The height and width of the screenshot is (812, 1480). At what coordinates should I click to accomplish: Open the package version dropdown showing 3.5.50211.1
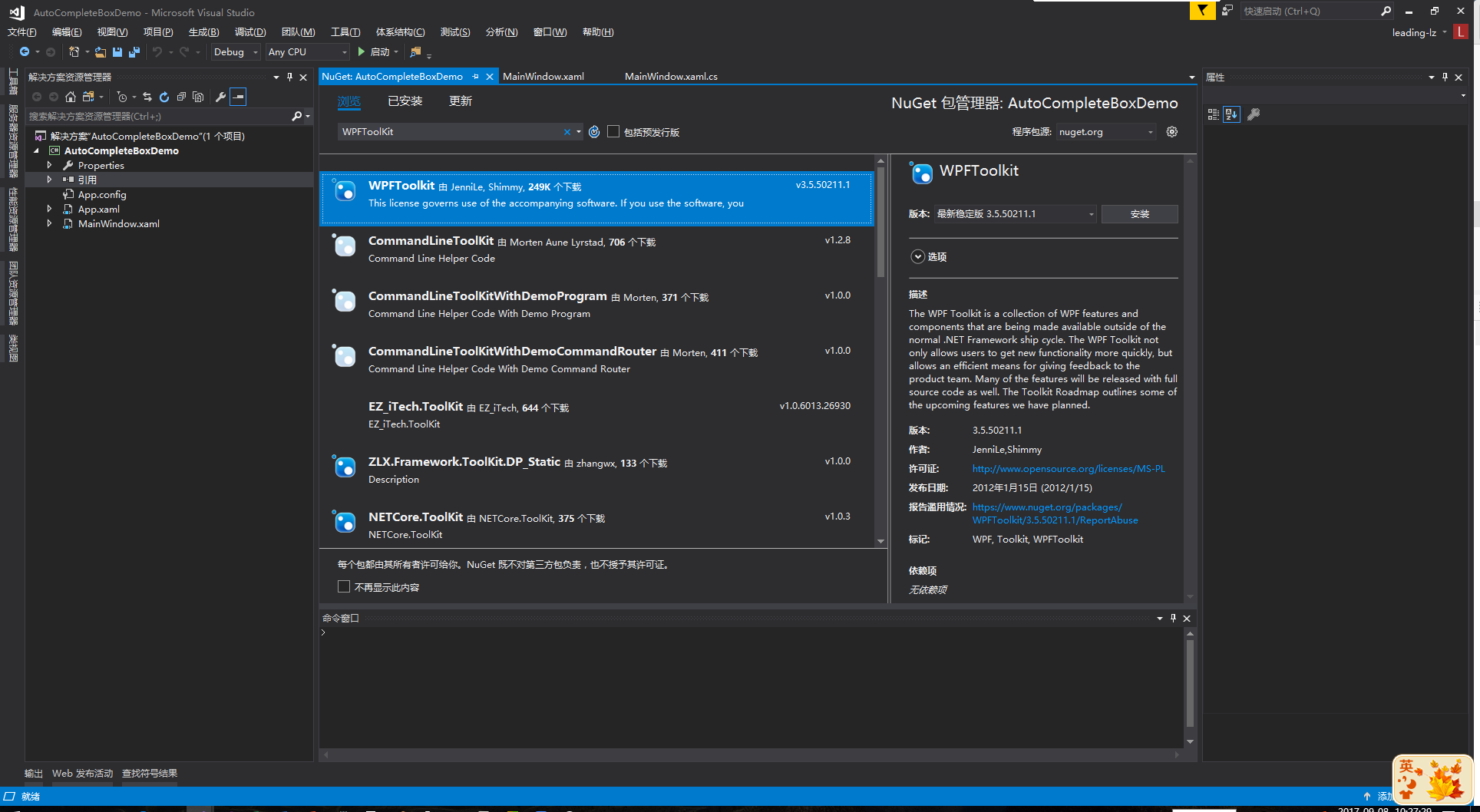click(1015, 214)
